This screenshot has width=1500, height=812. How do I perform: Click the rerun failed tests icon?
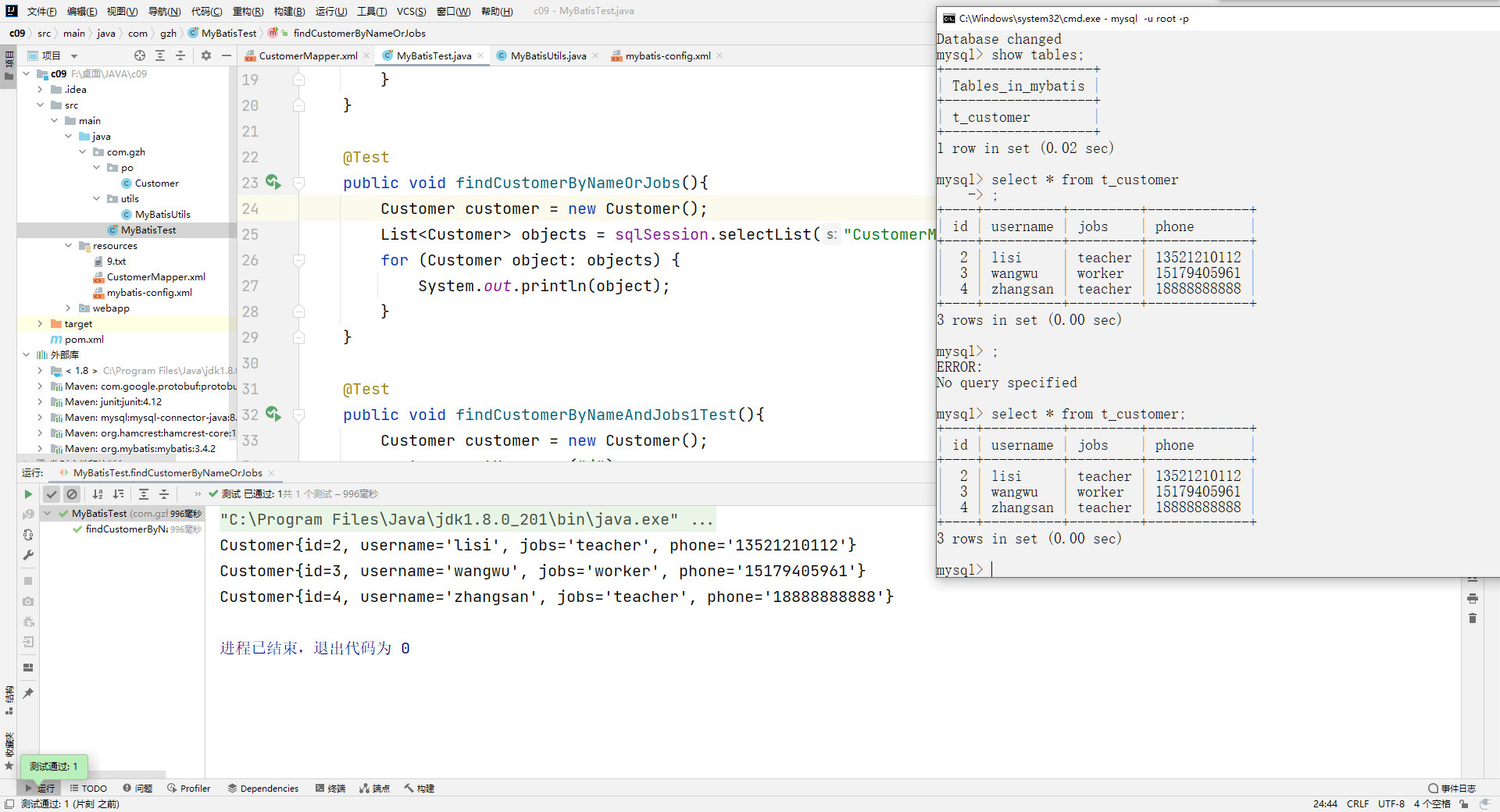pos(28,515)
